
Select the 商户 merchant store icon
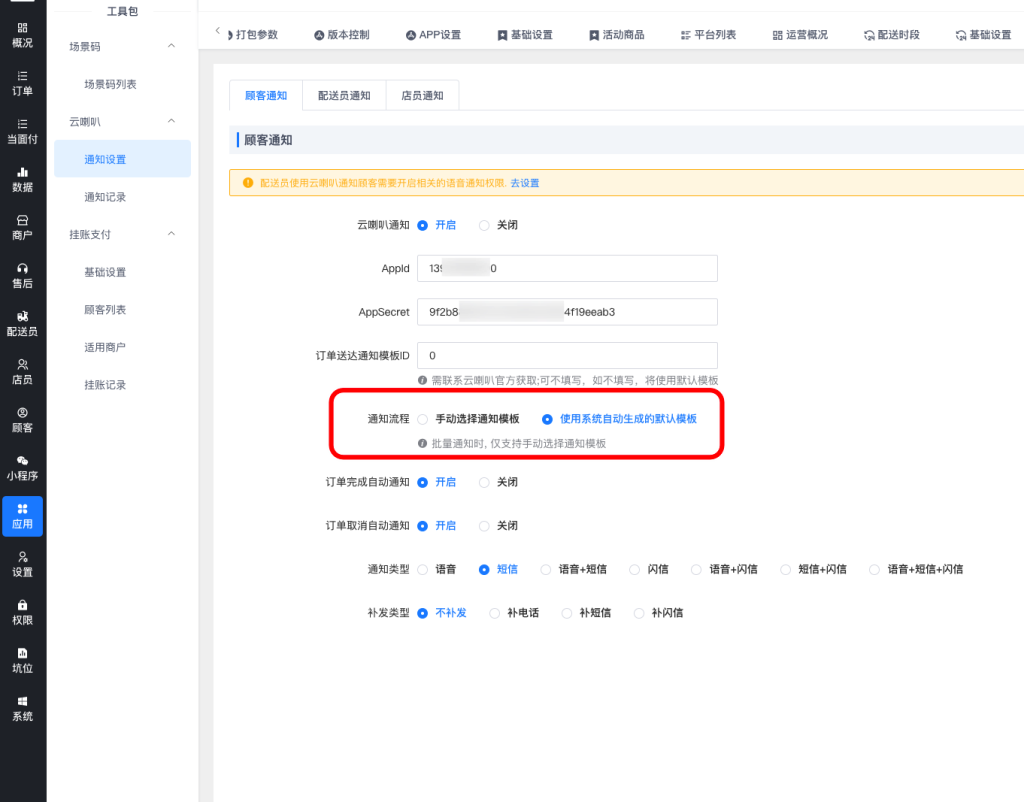tap(22, 220)
